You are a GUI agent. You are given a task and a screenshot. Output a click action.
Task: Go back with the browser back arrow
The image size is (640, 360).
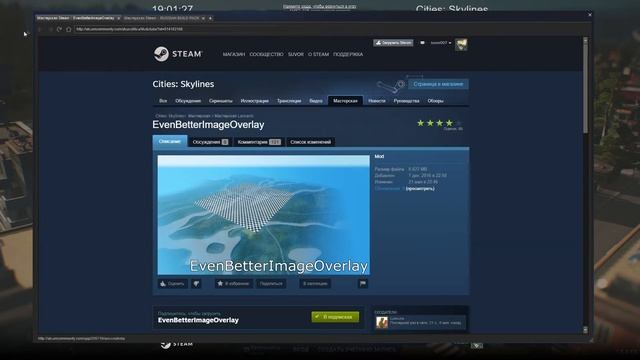click(40, 29)
